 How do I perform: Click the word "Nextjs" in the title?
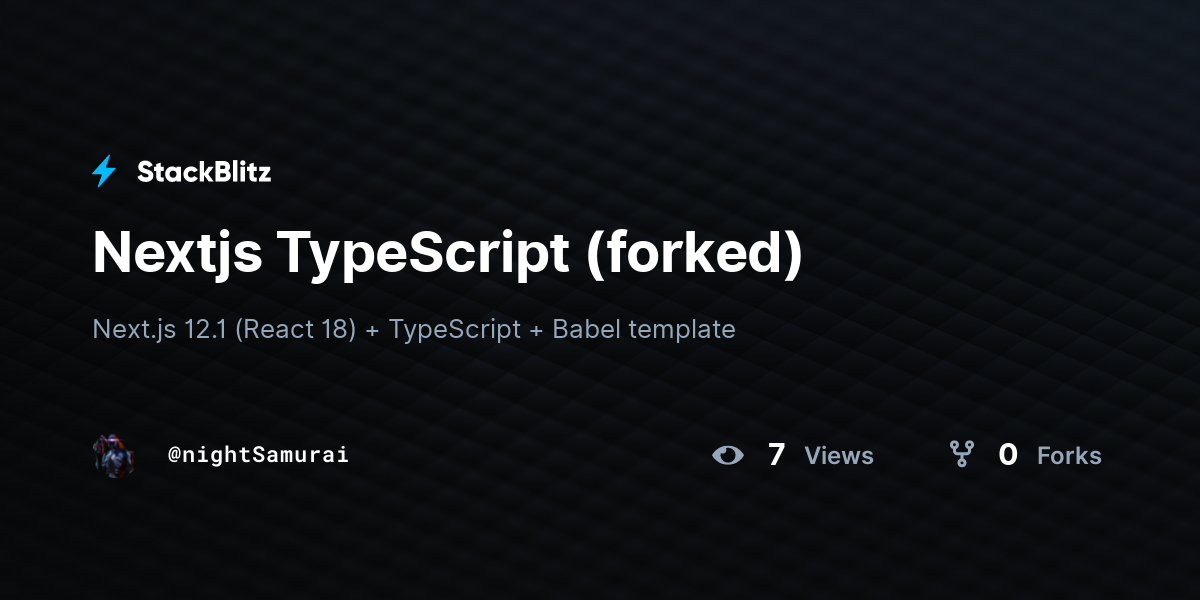178,253
